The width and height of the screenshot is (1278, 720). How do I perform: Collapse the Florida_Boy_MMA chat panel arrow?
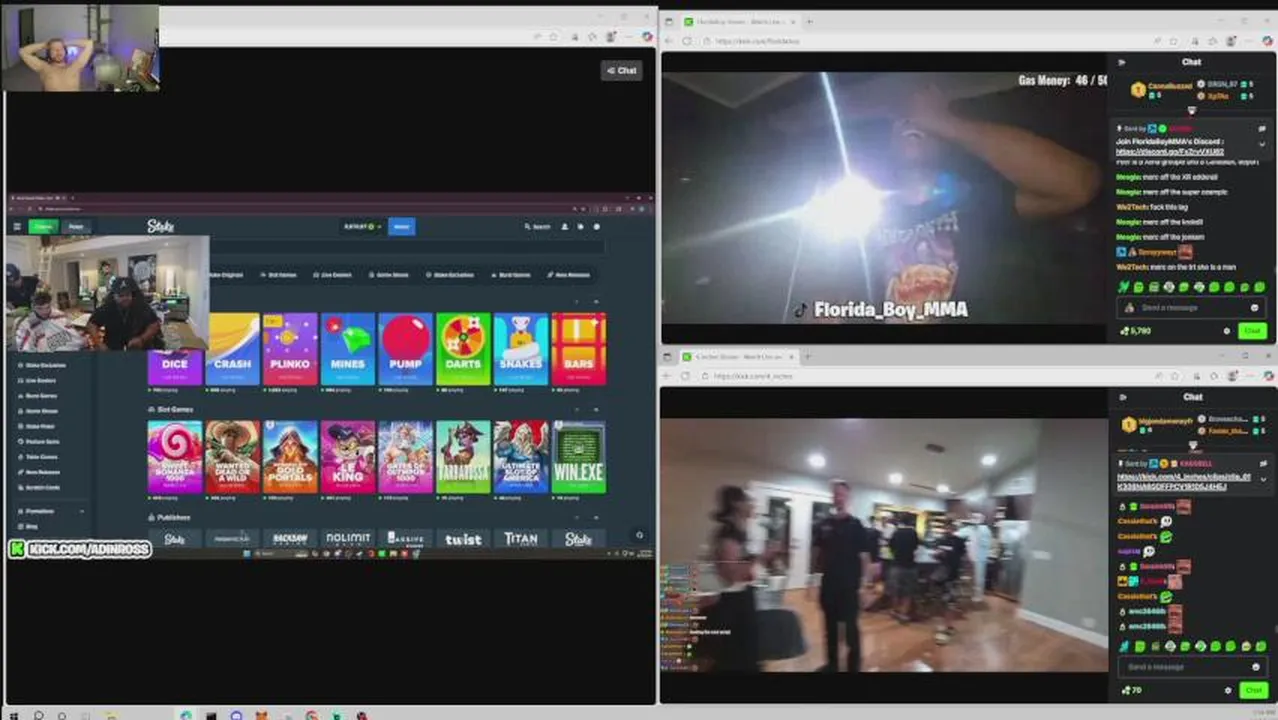coord(1121,62)
